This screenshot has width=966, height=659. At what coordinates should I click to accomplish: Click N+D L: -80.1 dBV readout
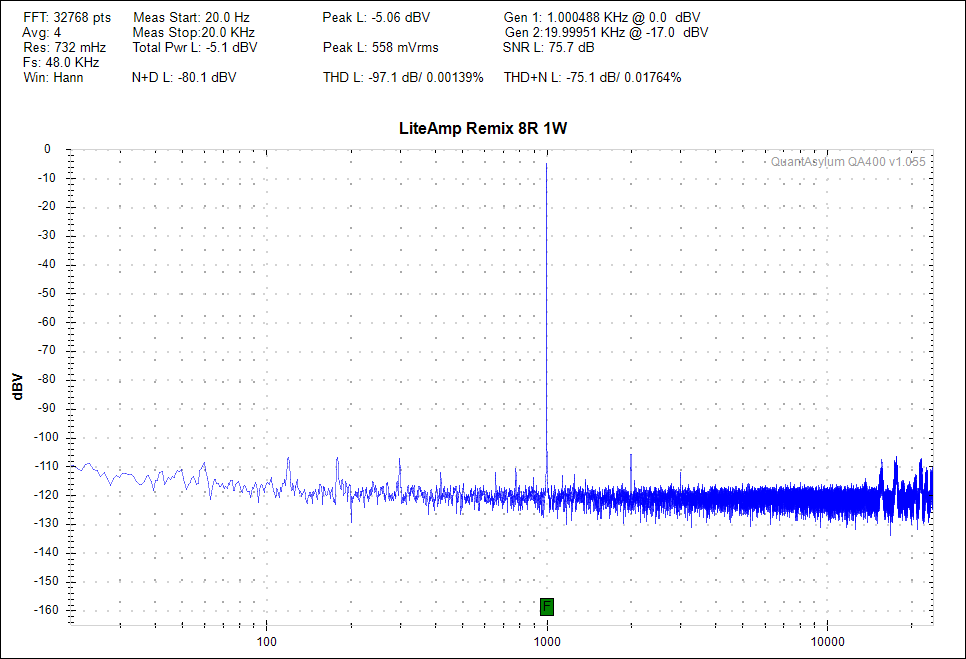(x=184, y=77)
